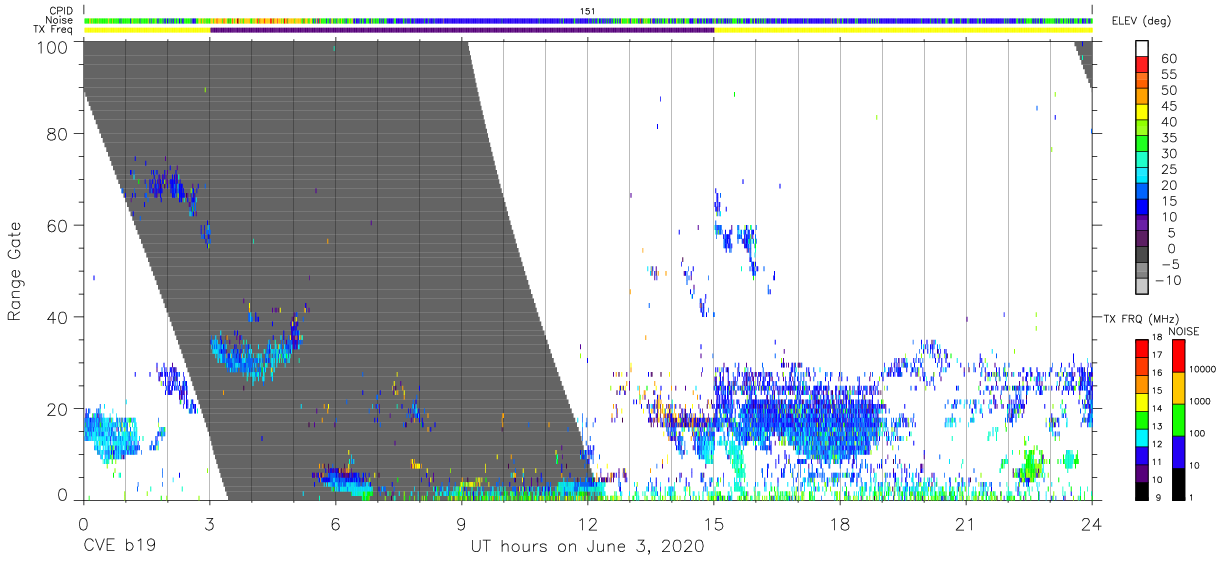Click the 'CVE b19' label
The width and height of the screenshot is (1228, 567).
point(118,547)
